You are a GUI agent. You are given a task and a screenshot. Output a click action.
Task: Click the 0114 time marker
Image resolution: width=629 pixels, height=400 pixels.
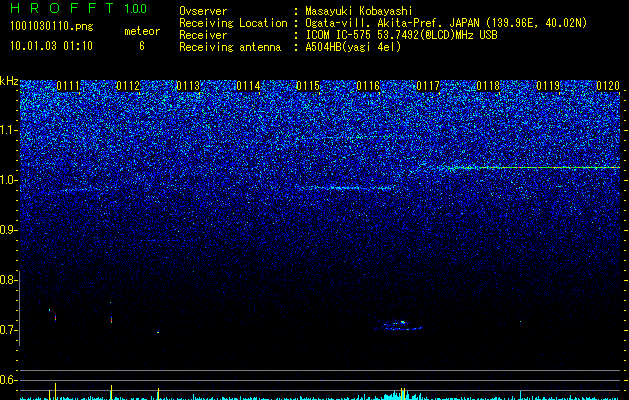pos(248,86)
